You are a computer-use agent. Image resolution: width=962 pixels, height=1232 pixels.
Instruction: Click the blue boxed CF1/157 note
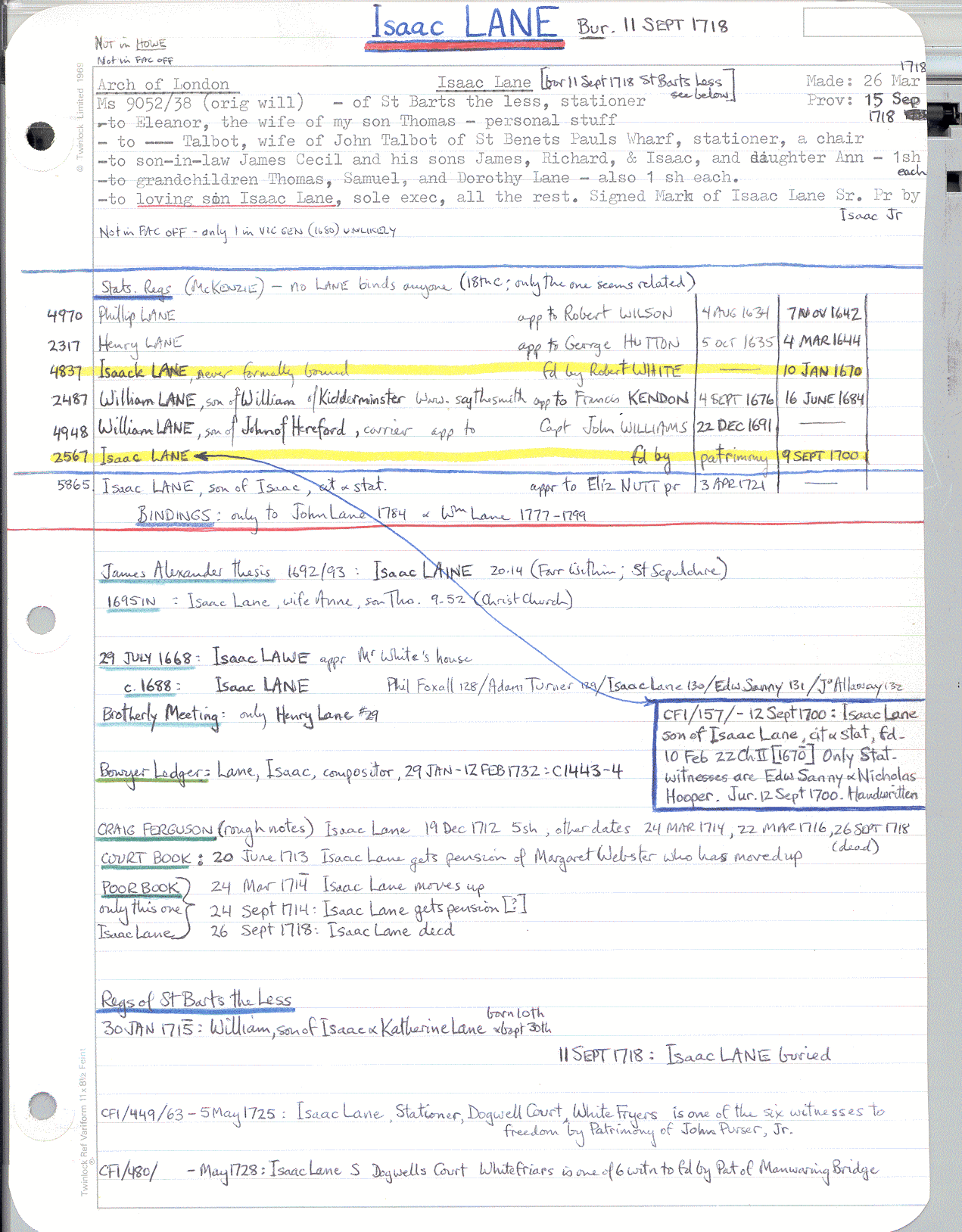pos(787,754)
